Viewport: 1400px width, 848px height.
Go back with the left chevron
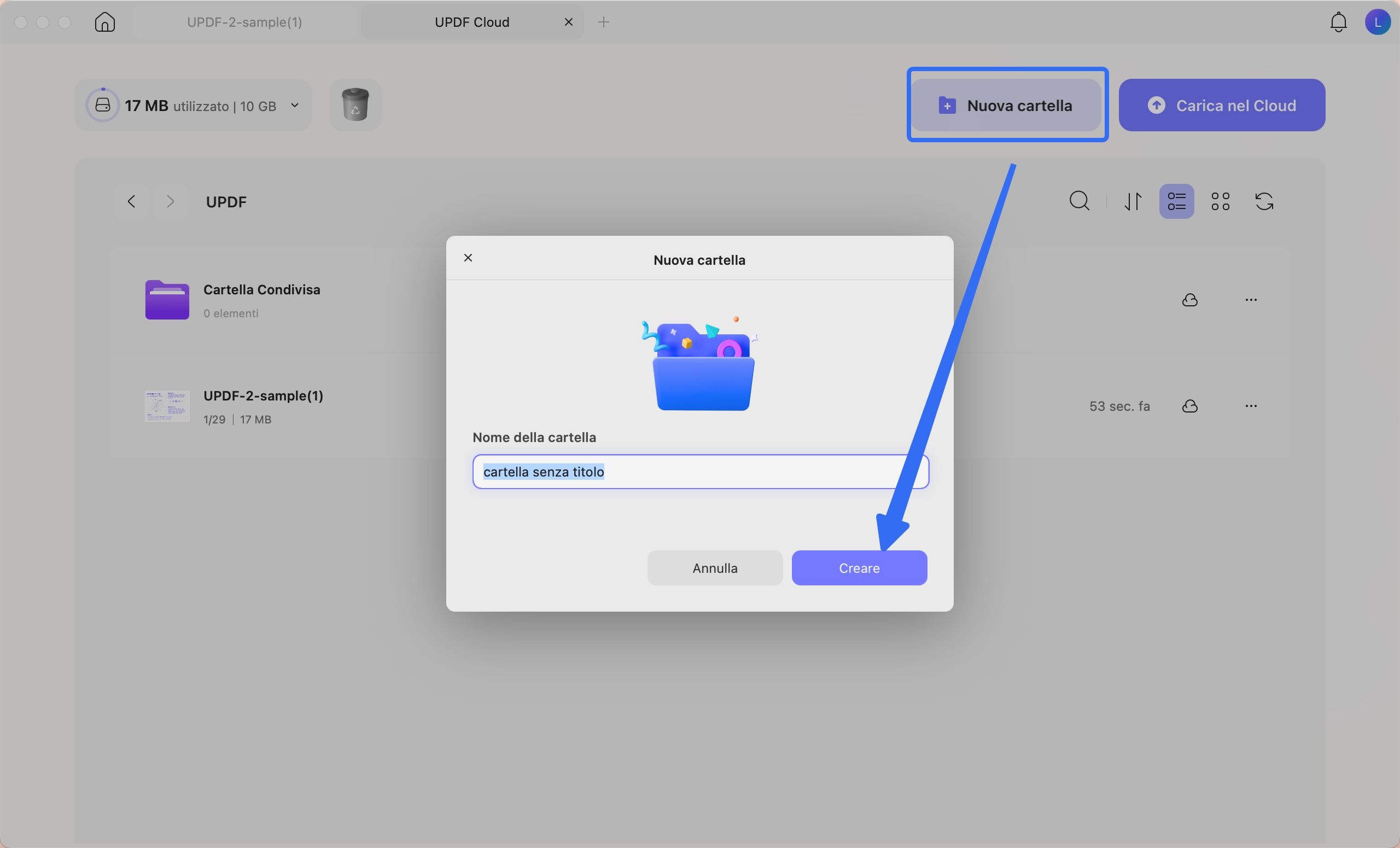[x=131, y=201]
